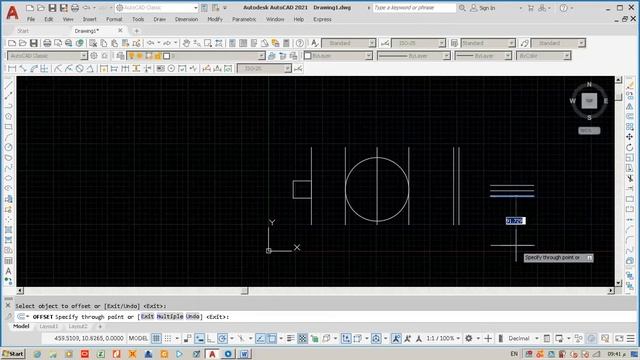Click the Multiple option in command line

[170, 316]
